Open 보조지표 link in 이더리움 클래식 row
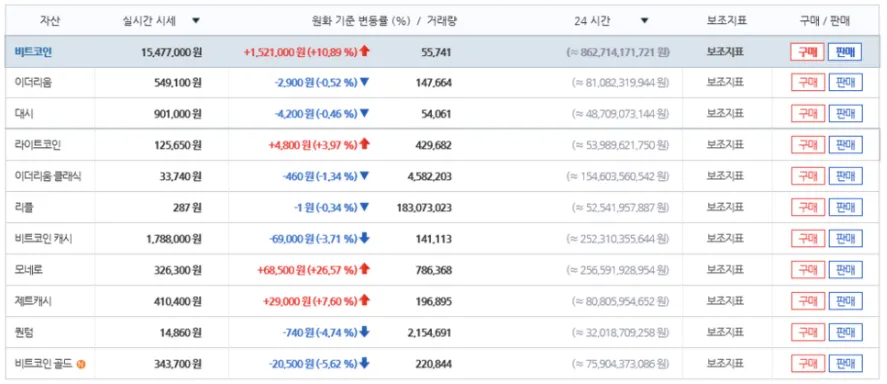Image resolution: width=887 pixels, height=384 pixels. point(725,176)
